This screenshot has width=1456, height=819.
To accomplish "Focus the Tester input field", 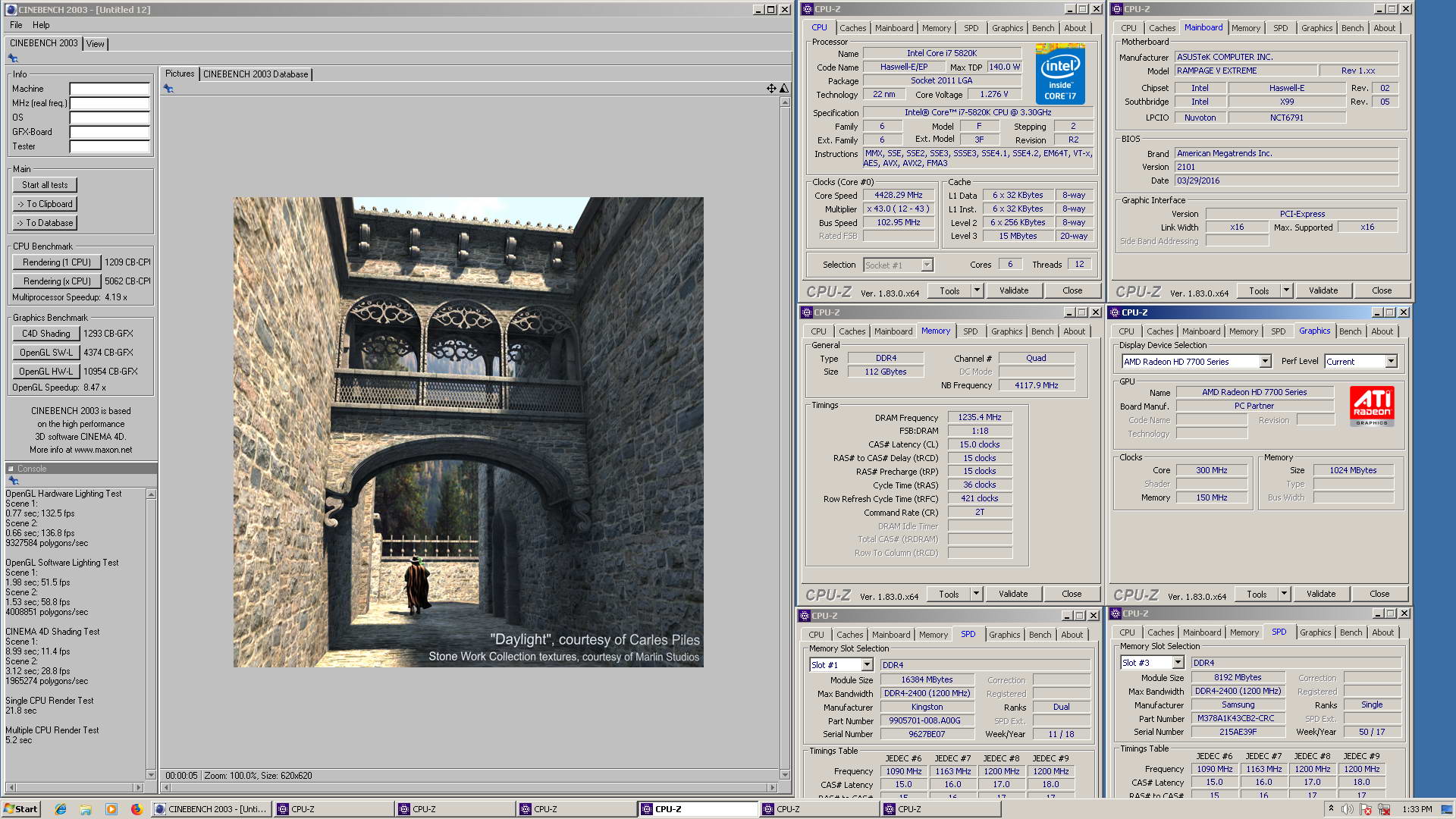I will point(110,146).
